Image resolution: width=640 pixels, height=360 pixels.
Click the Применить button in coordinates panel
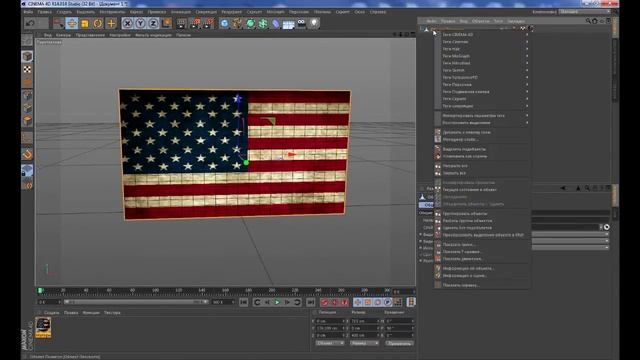(x=399, y=344)
